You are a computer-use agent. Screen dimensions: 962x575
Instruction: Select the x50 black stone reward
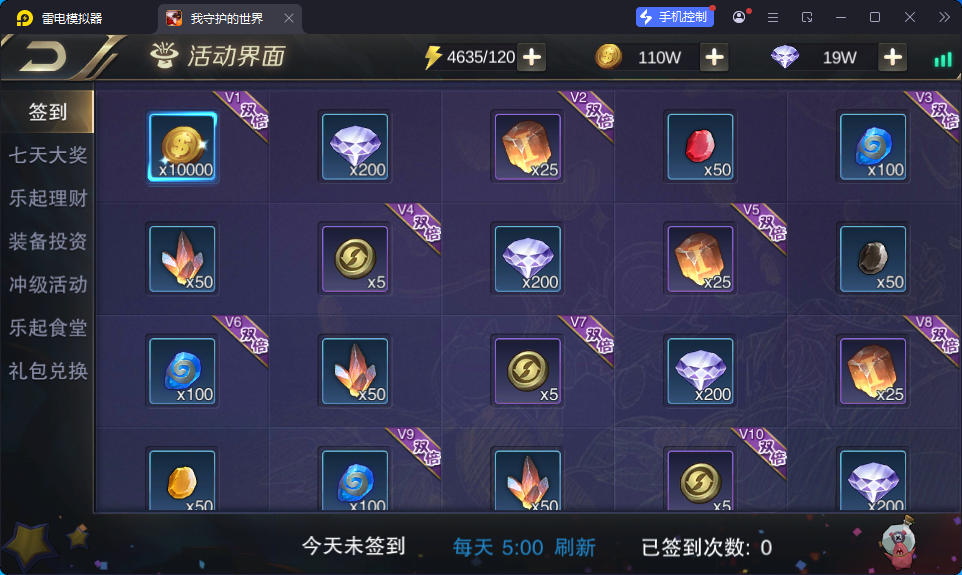[x=872, y=259]
